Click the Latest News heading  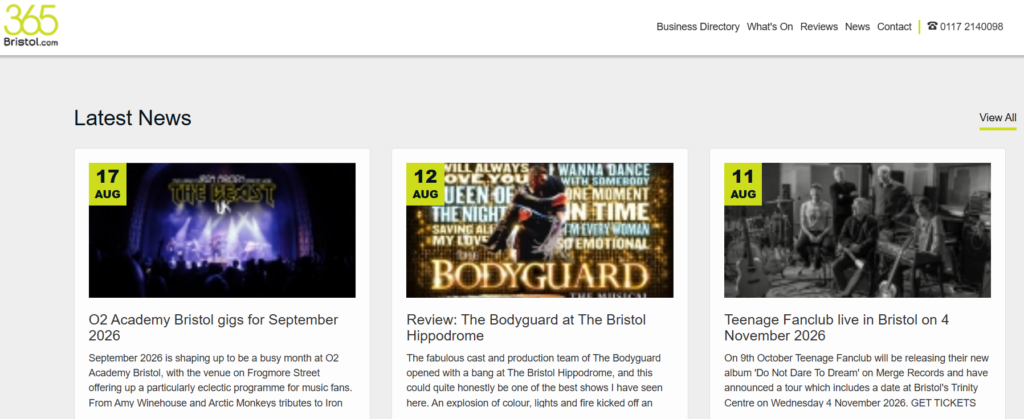[x=133, y=118]
